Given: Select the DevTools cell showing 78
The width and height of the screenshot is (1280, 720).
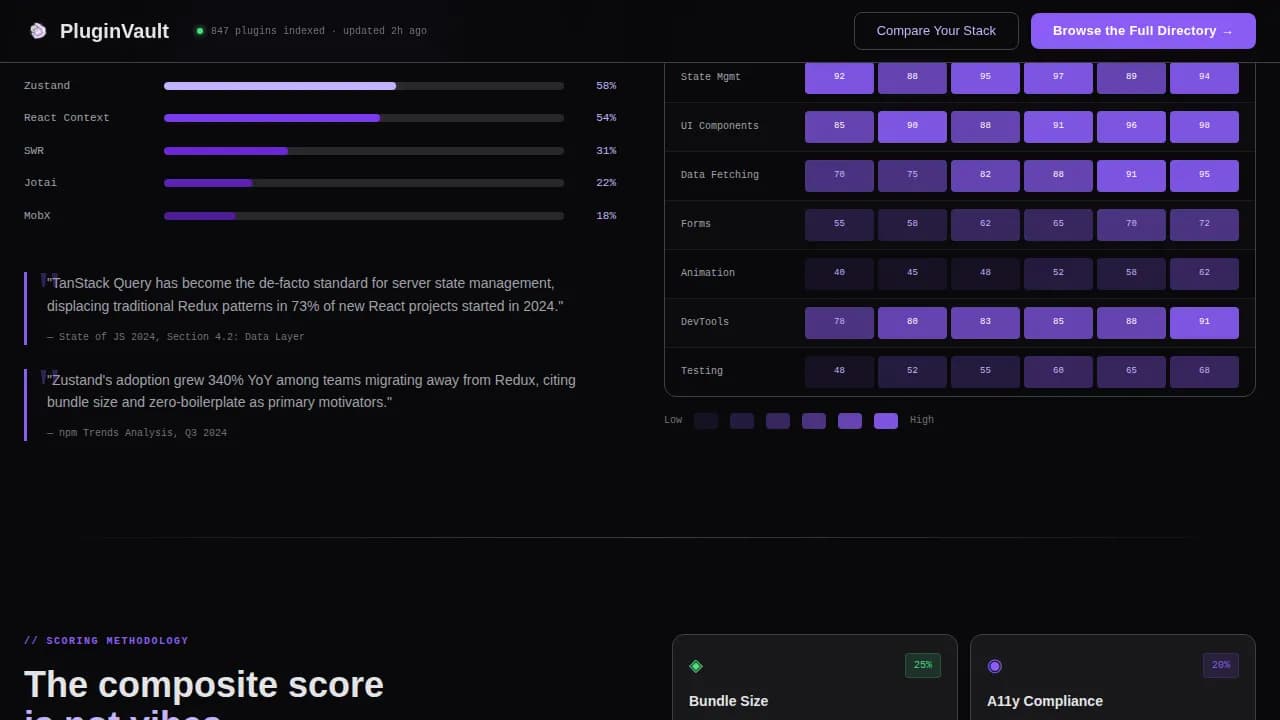Looking at the screenshot, I should click(839, 323).
